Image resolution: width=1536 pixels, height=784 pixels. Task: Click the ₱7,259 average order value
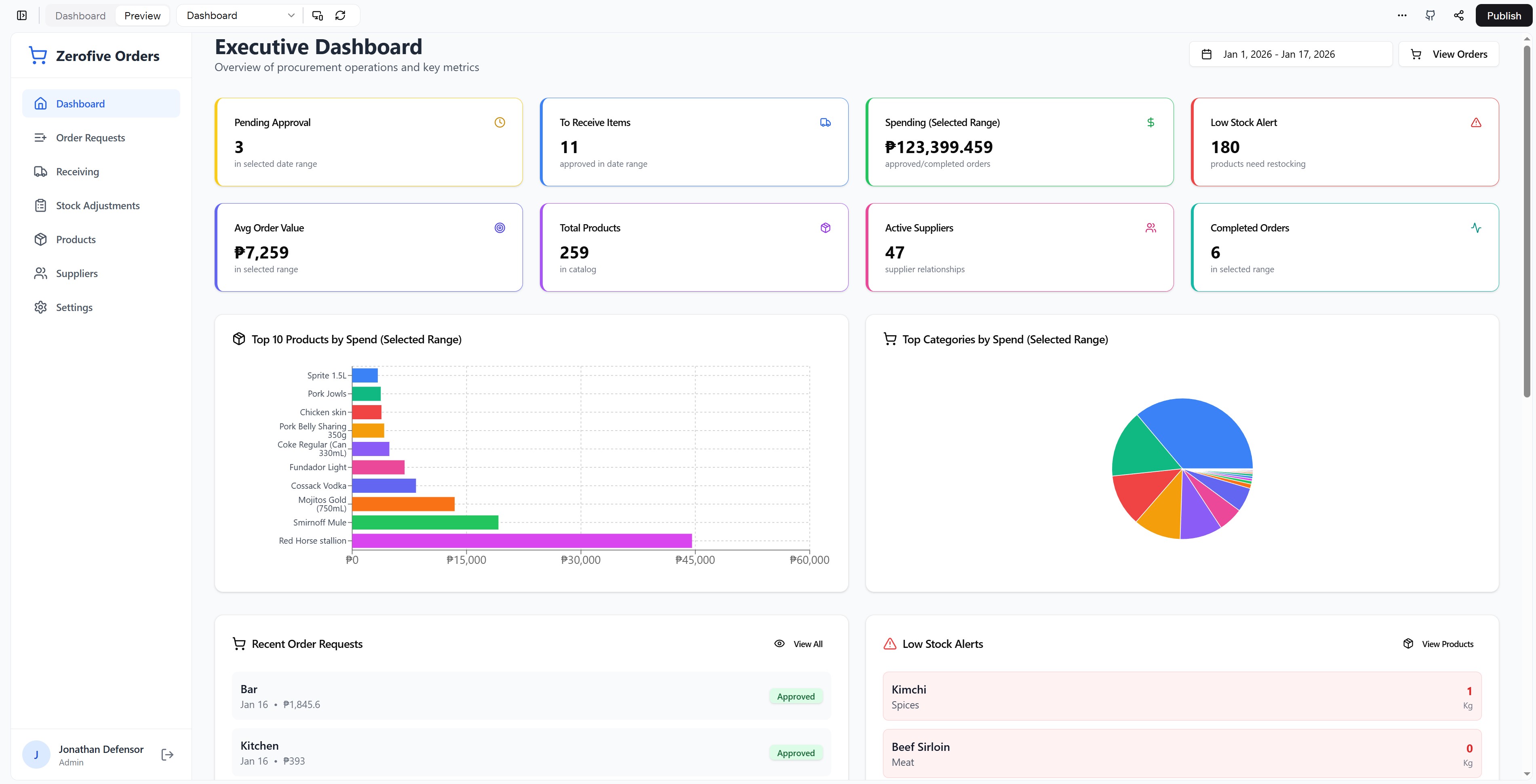261,252
